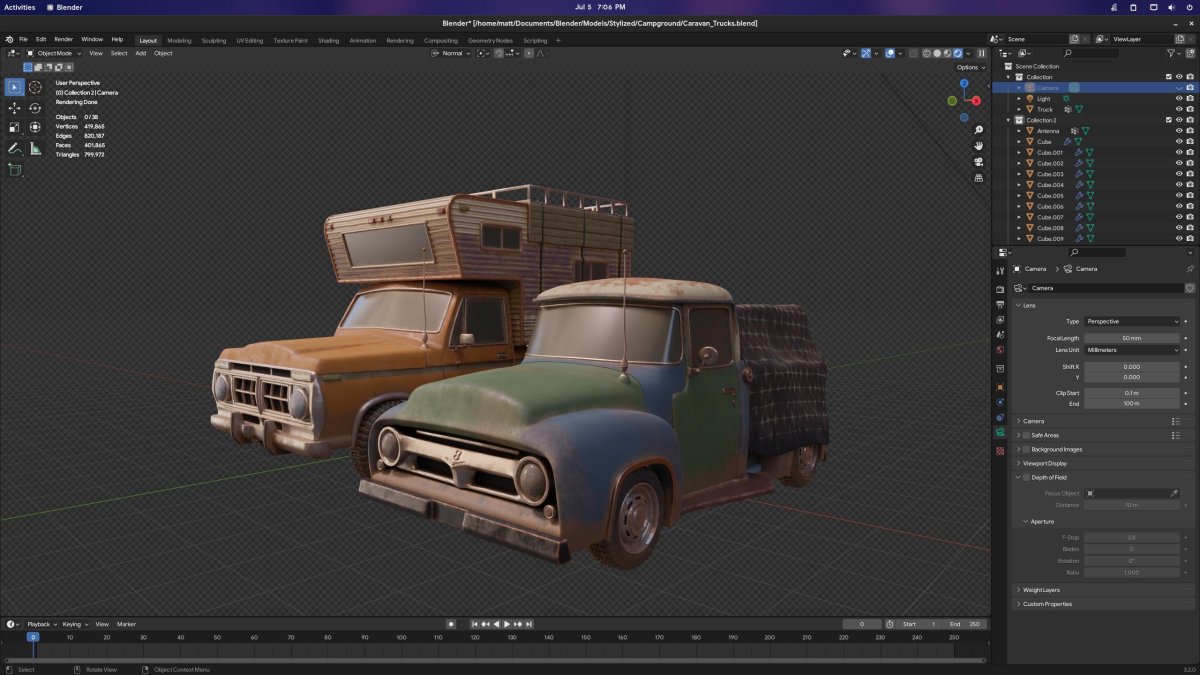1200x675 pixels.
Task: Switch to the Modeling workspace tab
Action: point(179,40)
